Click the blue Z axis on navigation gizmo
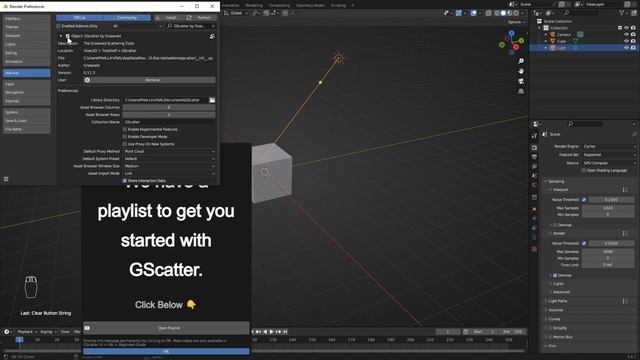 click(x=511, y=33)
